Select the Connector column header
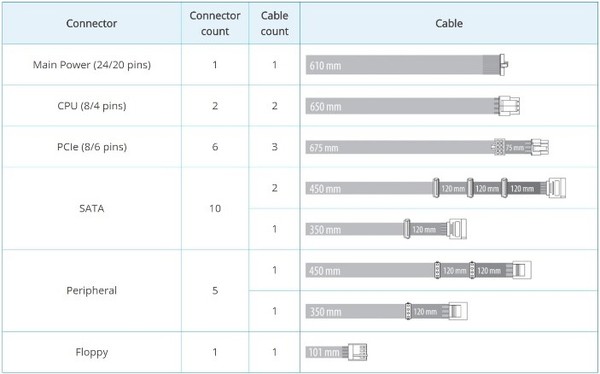This screenshot has height=374, width=600. point(91,23)
